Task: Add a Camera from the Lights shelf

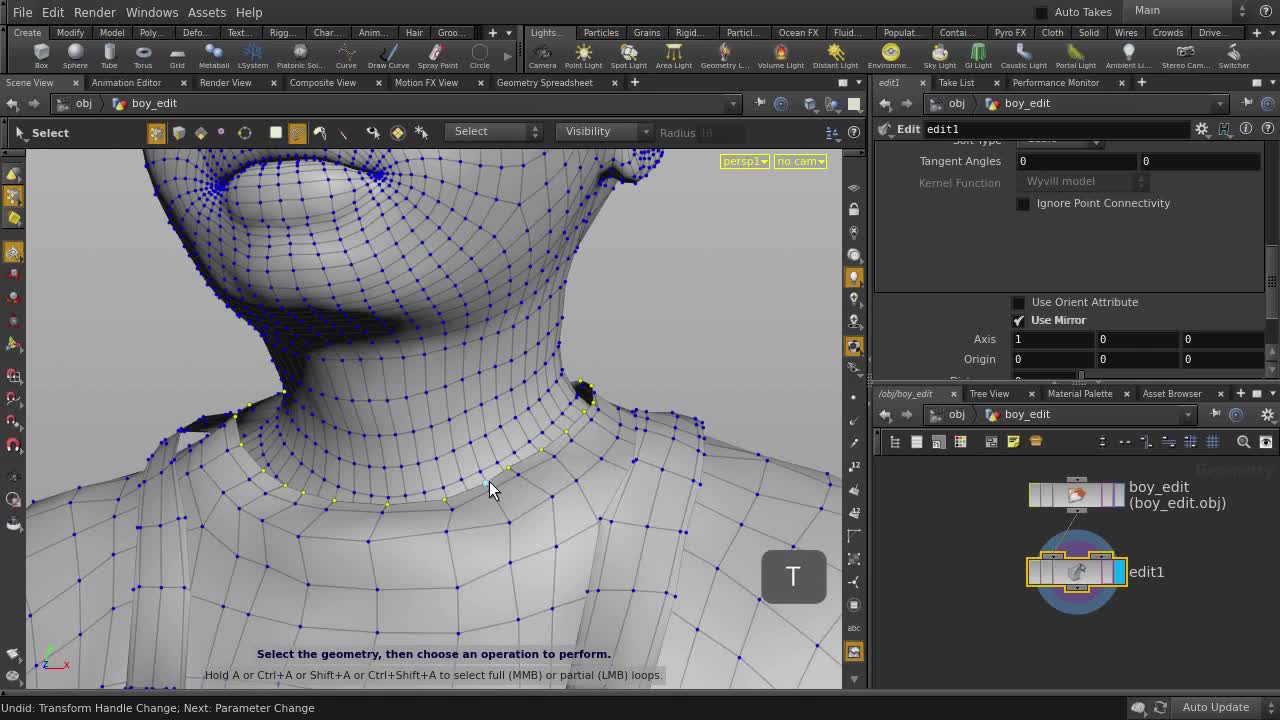Action: tap(542, 52)
